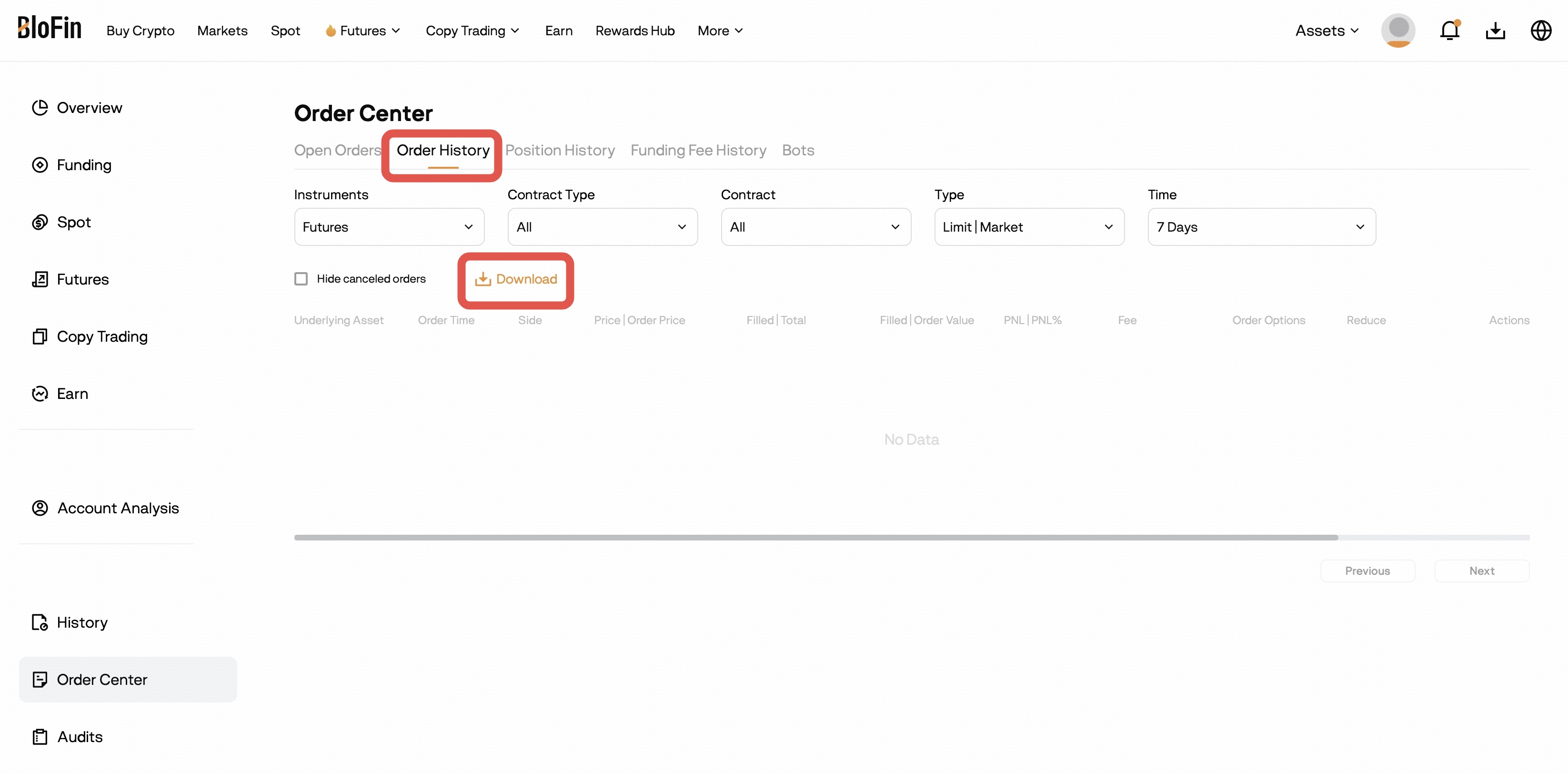Open the language globe selector
1568x774 pixels.
pos(1540,30)
